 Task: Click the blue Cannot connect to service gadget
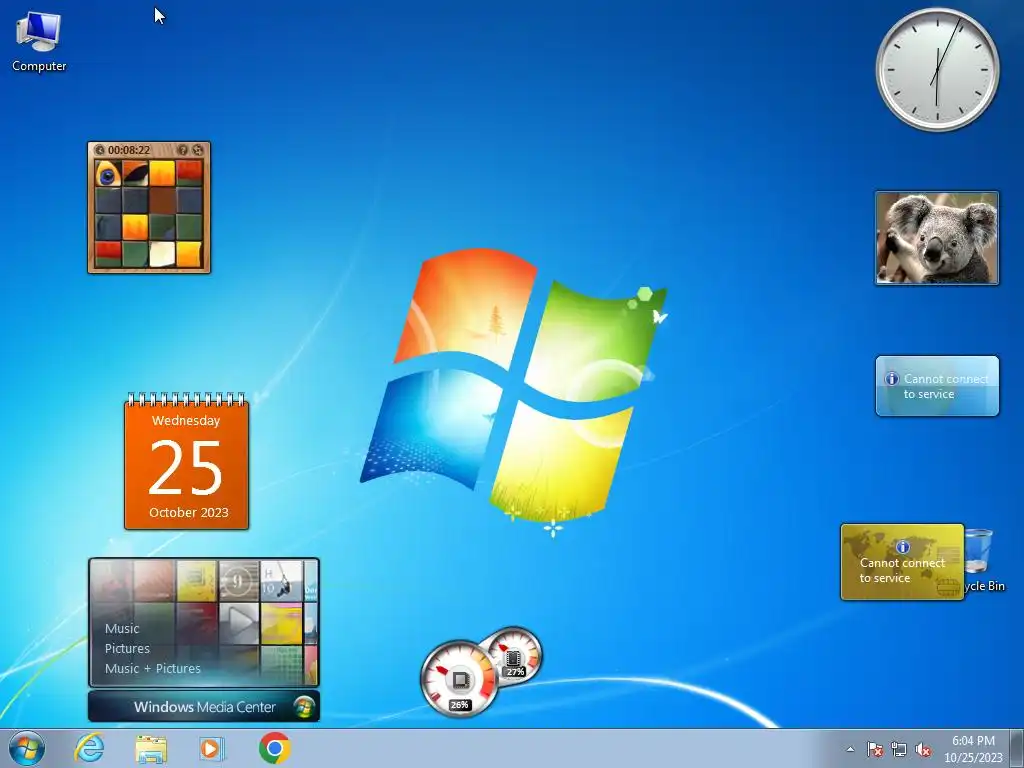pyautogui.click(x=937, y=386)
